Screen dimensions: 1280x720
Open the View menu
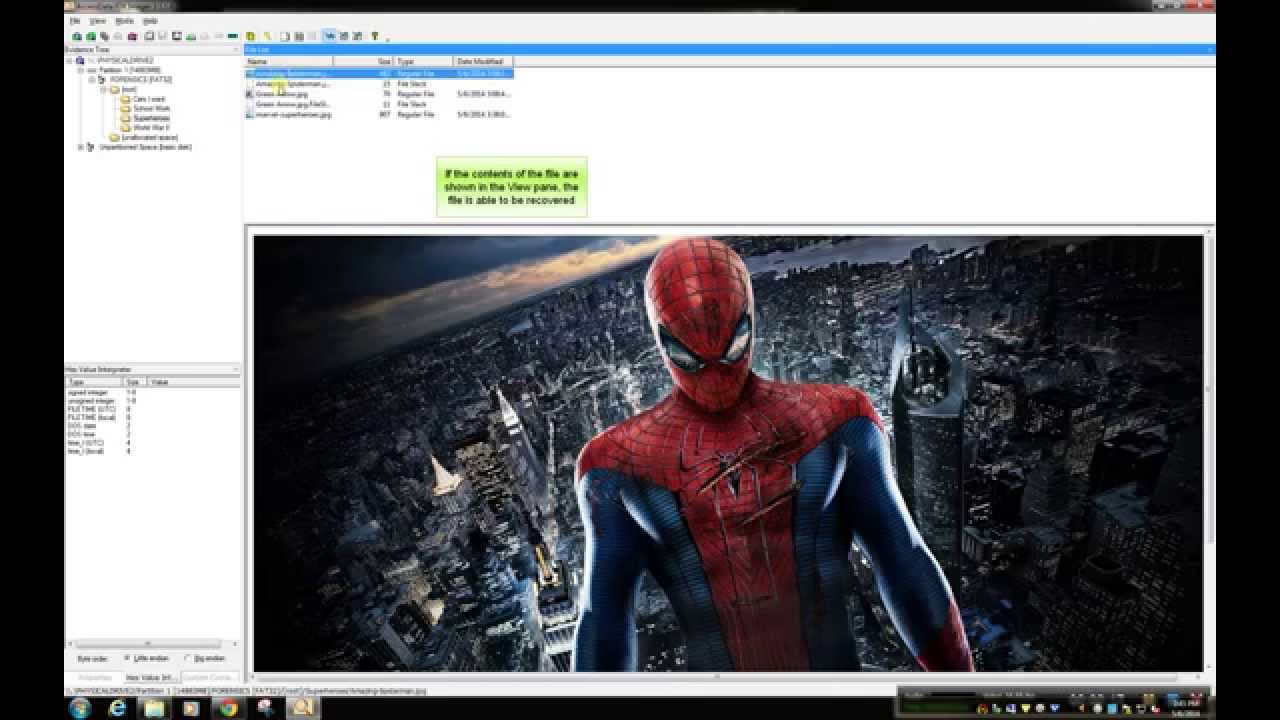[98, 20]
